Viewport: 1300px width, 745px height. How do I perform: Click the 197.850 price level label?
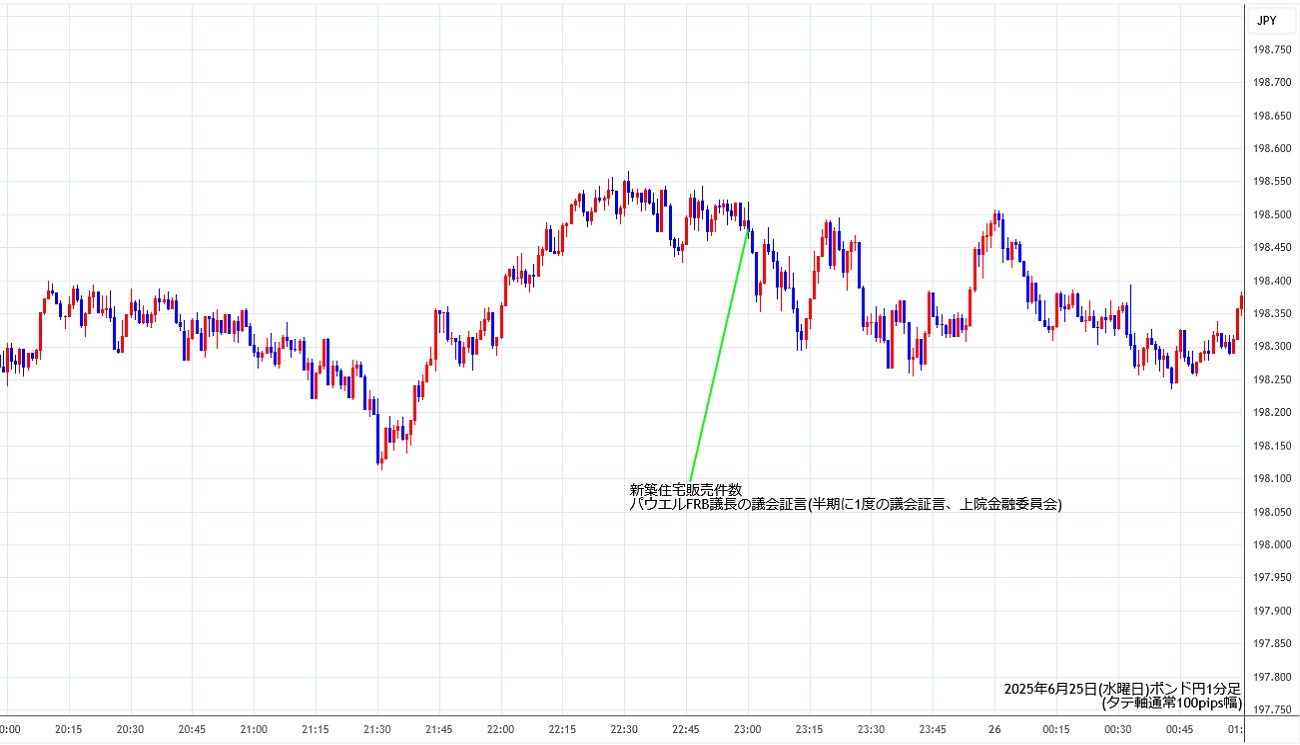pyautogui.click(x=1272, y=644)
